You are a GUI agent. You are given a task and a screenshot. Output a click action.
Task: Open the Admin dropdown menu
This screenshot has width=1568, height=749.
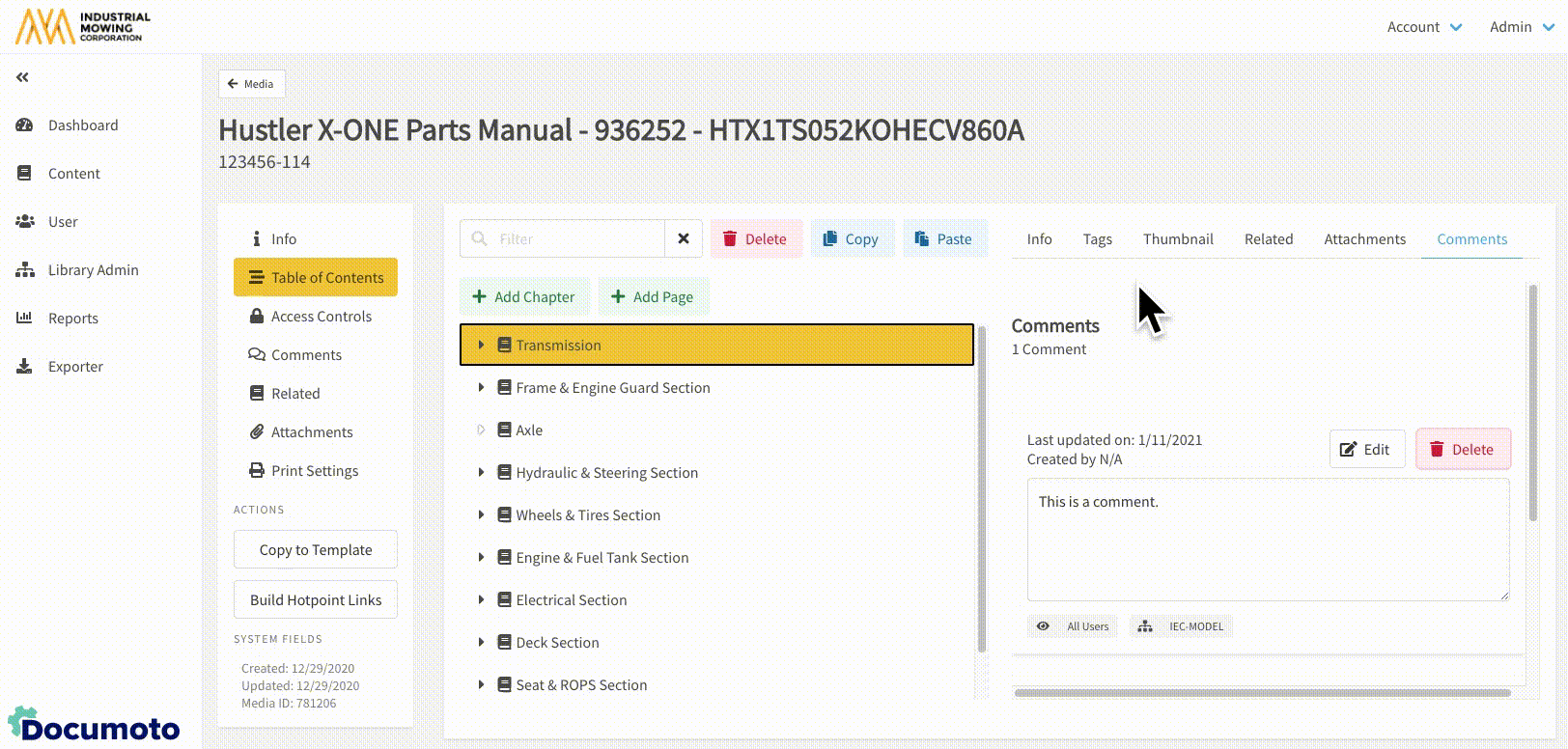coord(1521,27)
